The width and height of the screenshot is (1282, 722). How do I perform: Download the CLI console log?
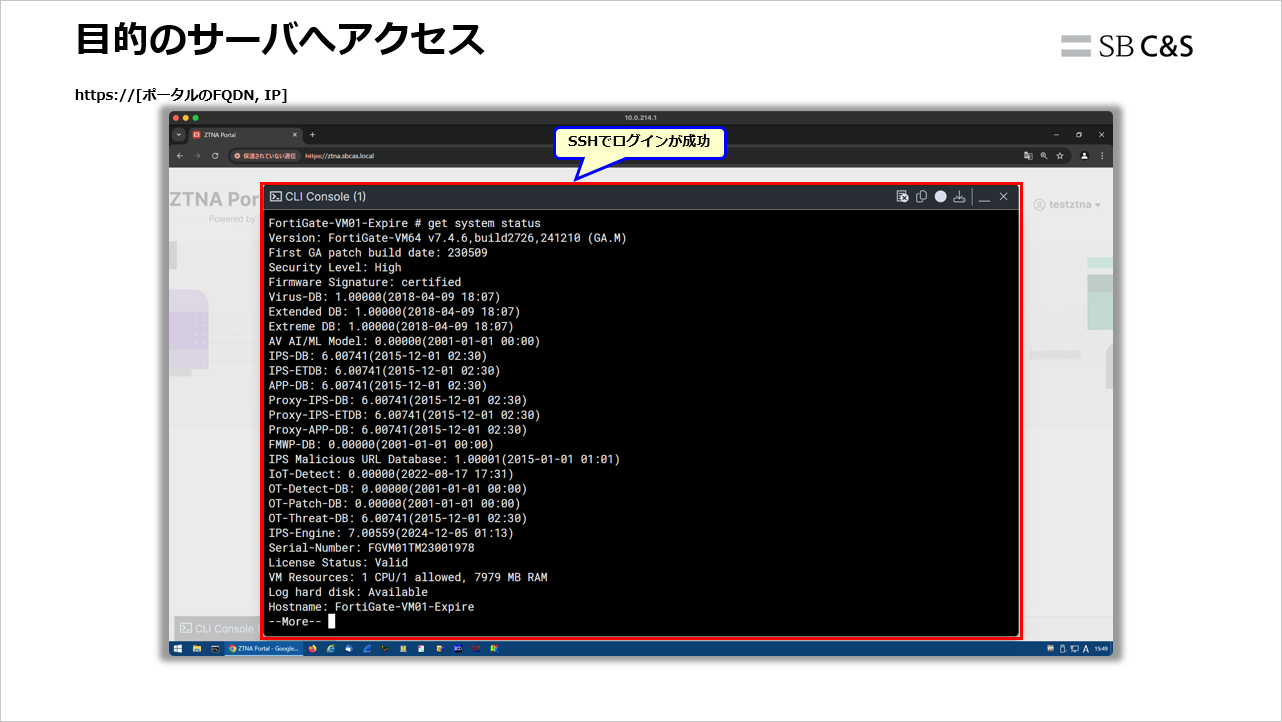[x=959, y=197]
